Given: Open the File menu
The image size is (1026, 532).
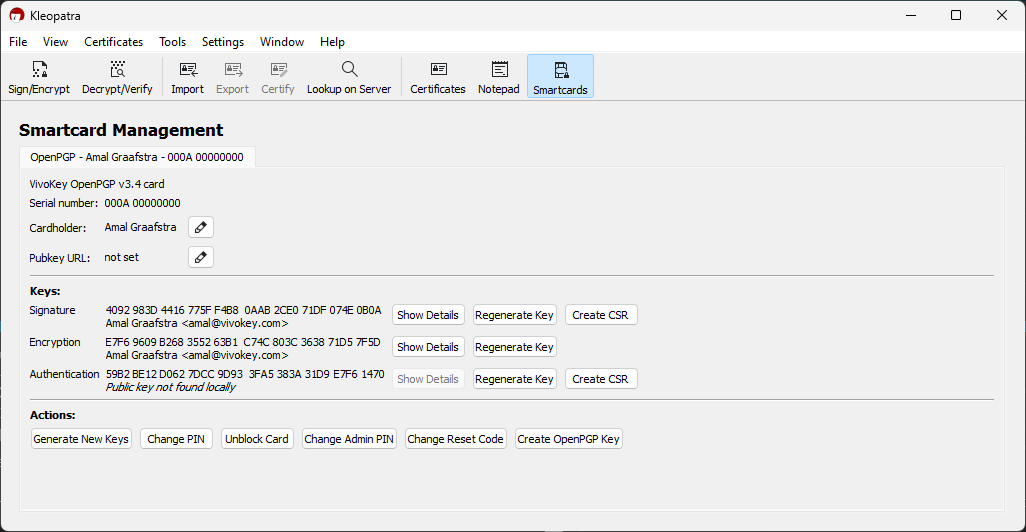Looking at the screenshot, I should pos(18,42).
